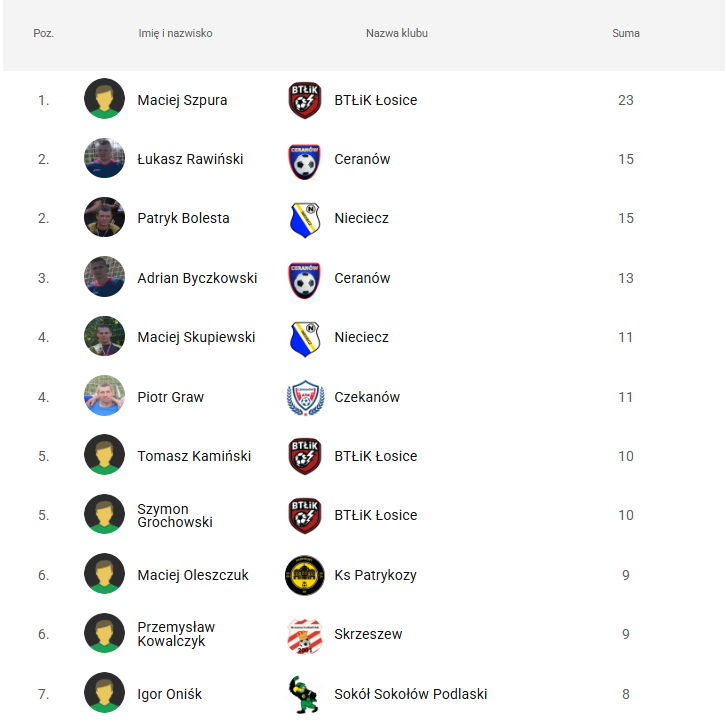Open Łukasz Rawiński's profile photo
The width and height of the screenshot is (726, 722).
click(105, 160)
